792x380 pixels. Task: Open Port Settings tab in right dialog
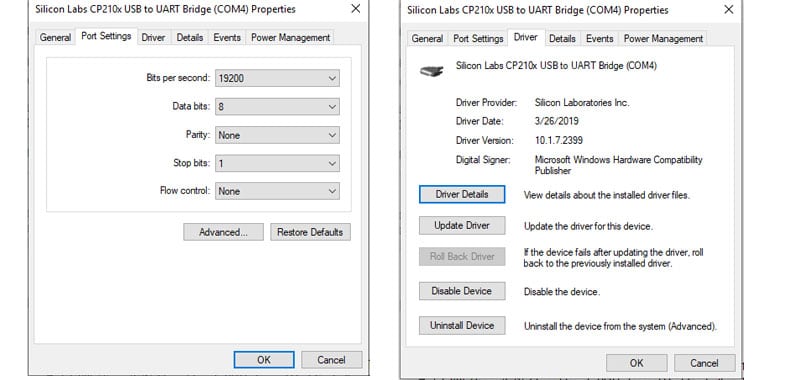click(x=478, y=38)
